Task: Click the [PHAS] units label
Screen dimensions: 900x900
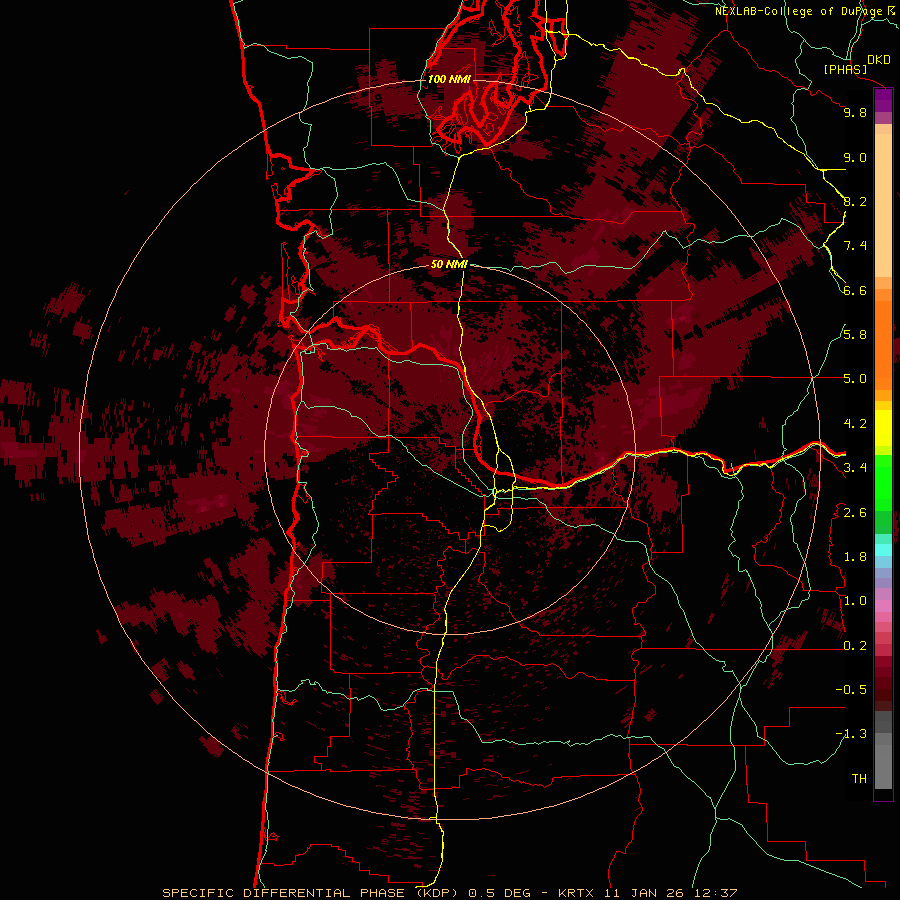Action: click(x=845, y=69)
